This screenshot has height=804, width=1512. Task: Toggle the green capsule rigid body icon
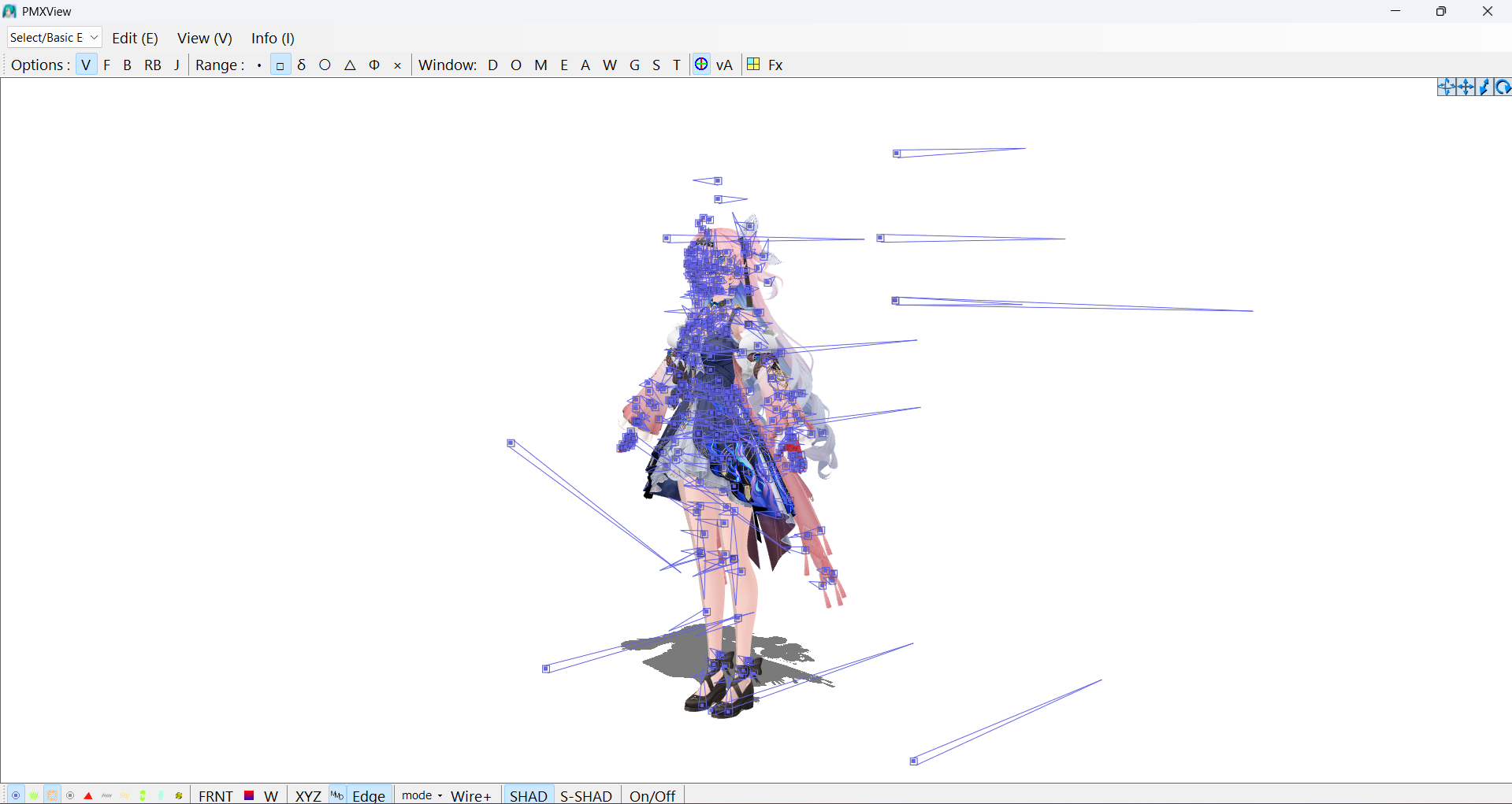click(143, 795)
